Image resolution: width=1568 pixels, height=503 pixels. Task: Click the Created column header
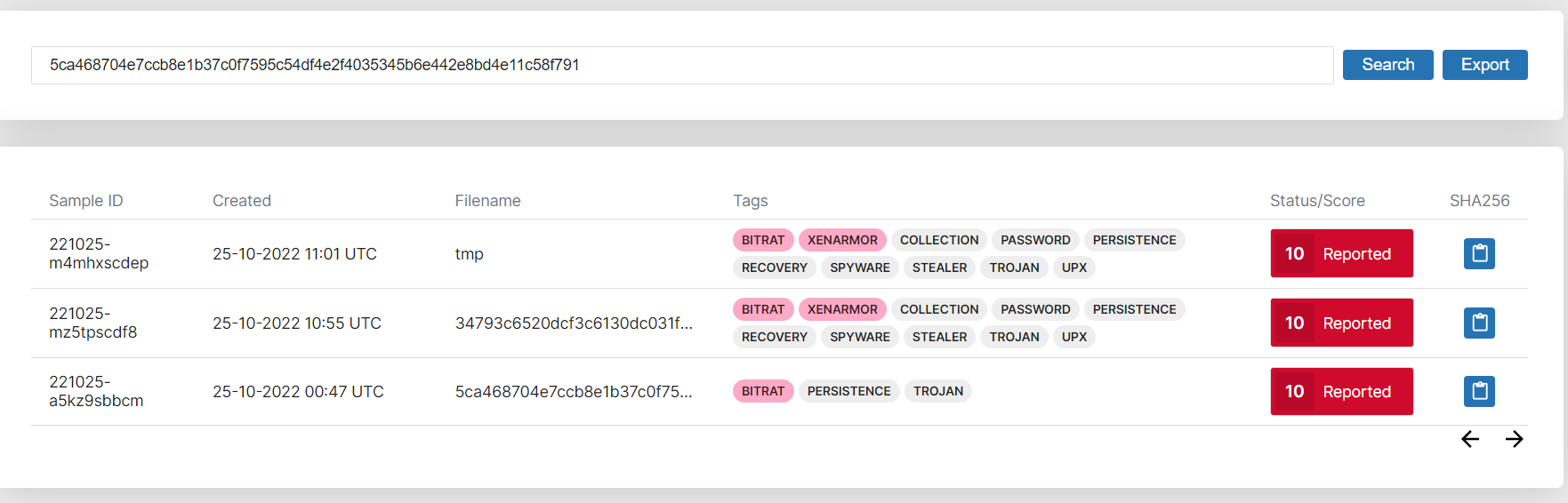241,201
